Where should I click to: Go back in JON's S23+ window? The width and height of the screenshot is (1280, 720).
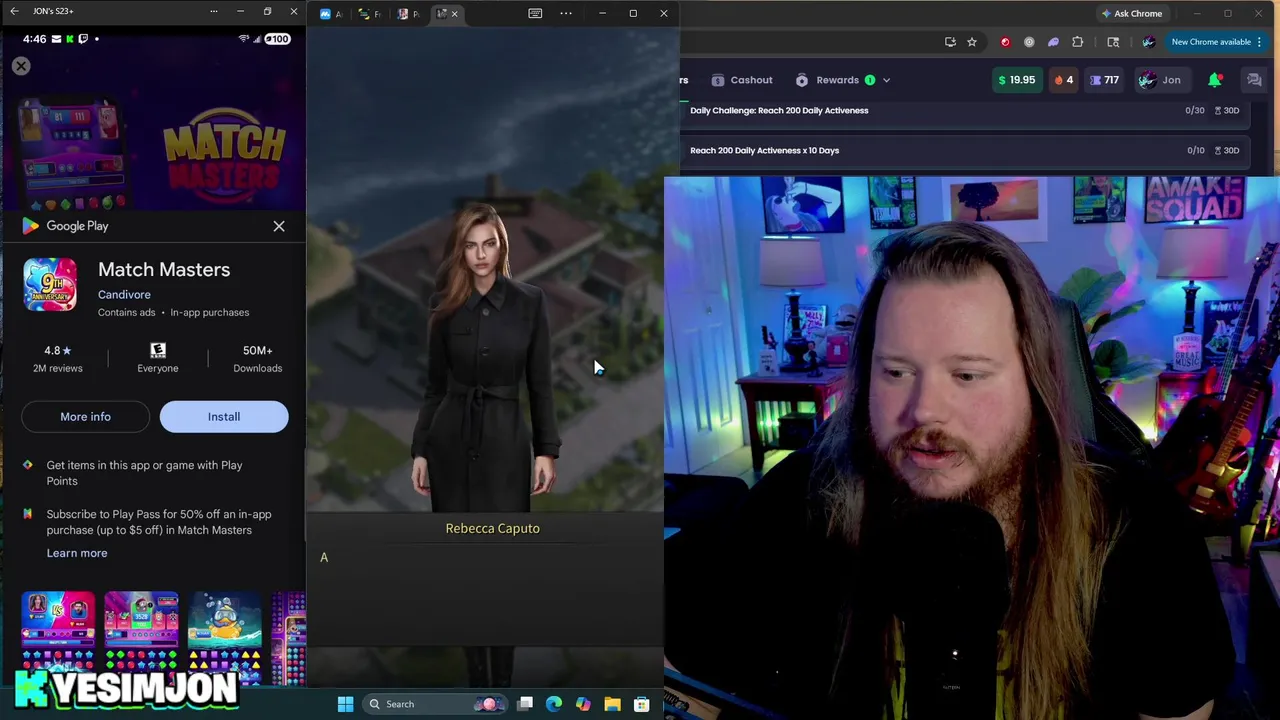[x=14, y=11]
